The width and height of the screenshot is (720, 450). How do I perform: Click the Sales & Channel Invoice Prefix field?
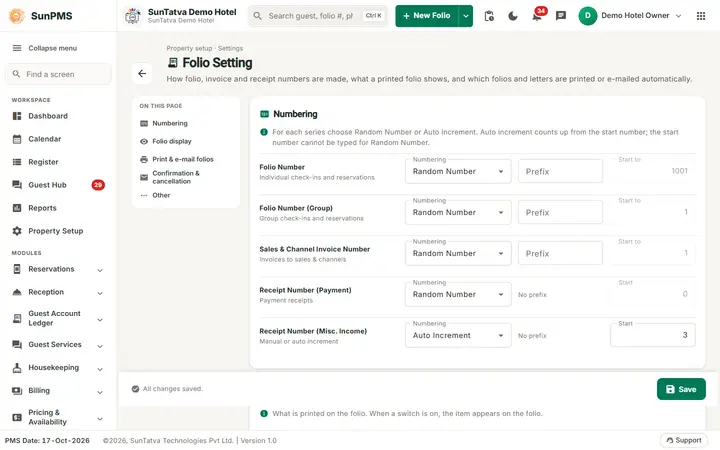coord(560,253)
